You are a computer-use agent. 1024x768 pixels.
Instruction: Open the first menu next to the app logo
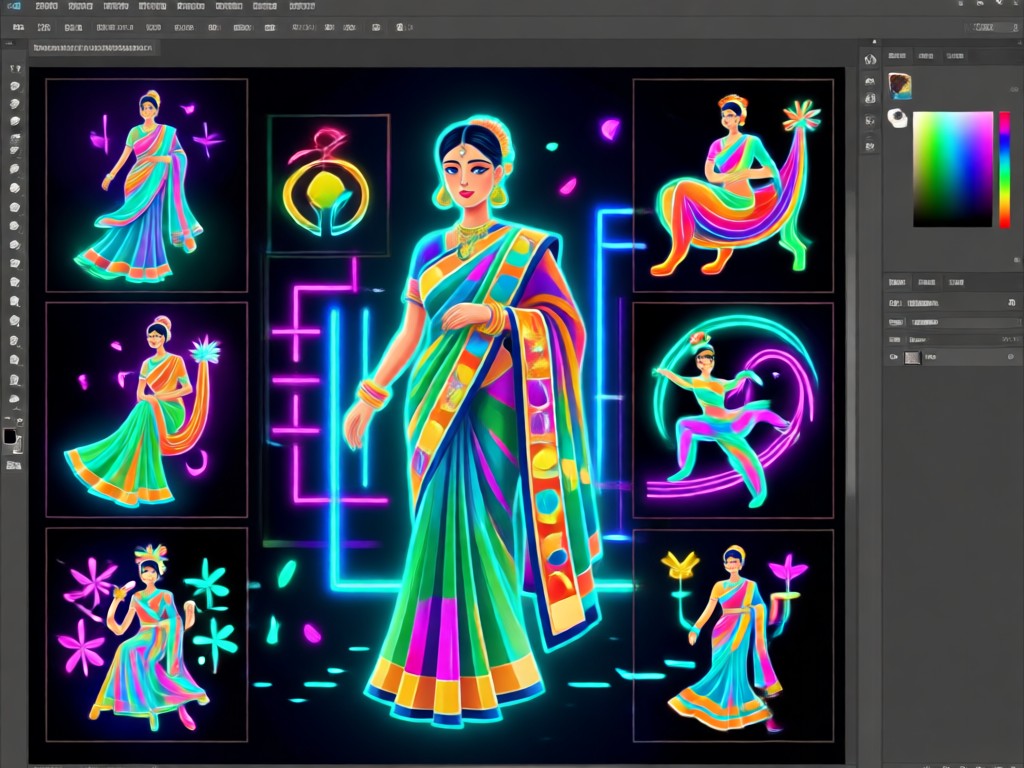click(x=46, y=6)
